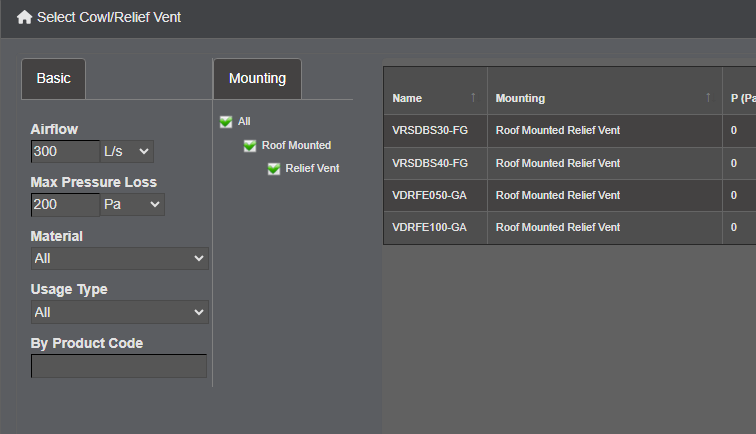756x434 pixels.
Task: Toggle the All mounting checkbox
Action: pyautogui.click(x=226, y=122)
